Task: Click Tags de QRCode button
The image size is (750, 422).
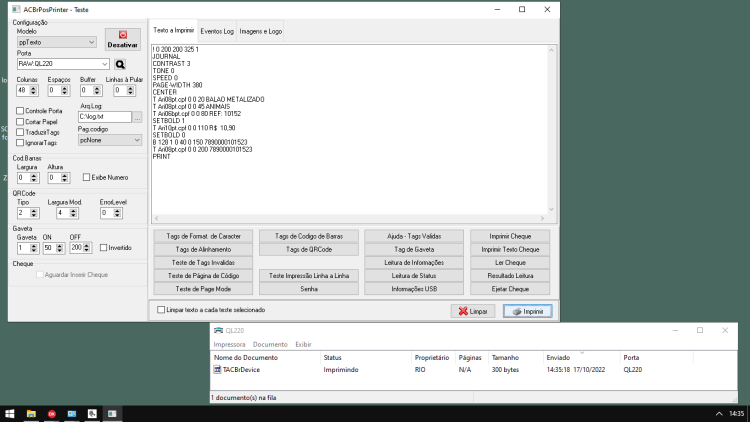Action: pyautogui.click(x=309, y=249)
